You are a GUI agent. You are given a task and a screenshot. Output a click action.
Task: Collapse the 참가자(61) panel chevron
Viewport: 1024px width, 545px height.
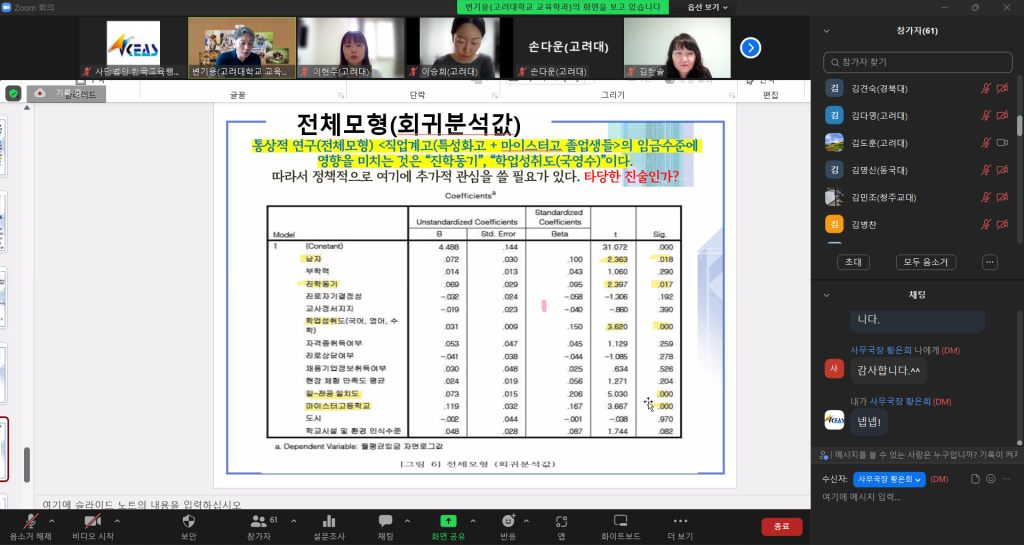(826, 31)
